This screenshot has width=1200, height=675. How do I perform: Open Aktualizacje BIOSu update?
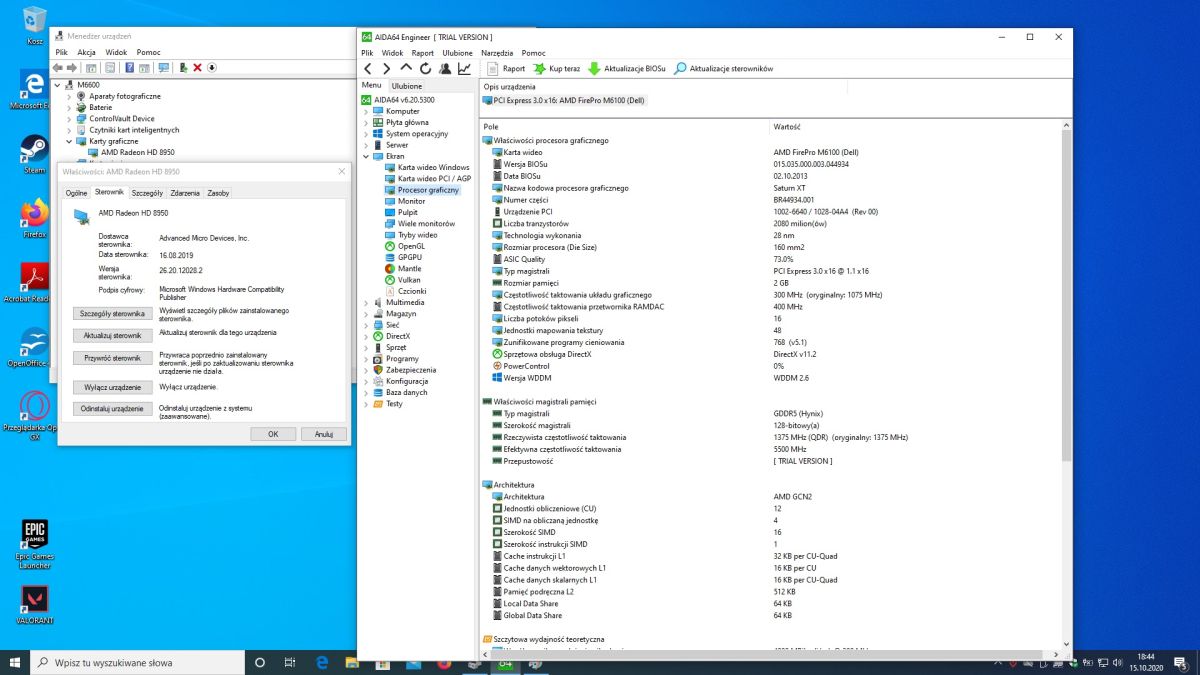click(x=627, y=69)
